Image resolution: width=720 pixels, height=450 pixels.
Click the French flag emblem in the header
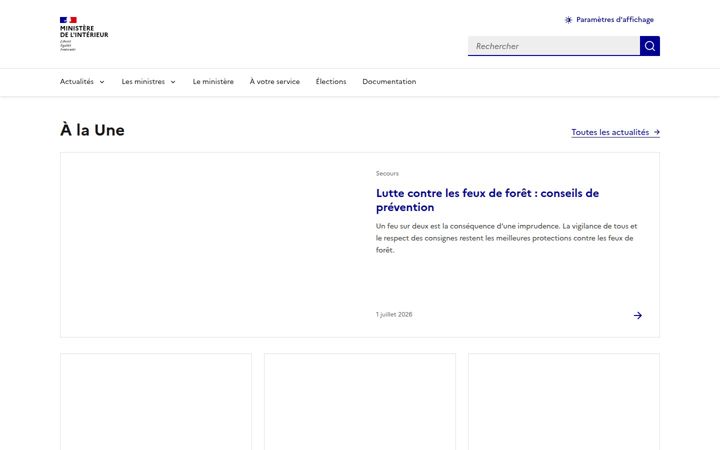68,20
